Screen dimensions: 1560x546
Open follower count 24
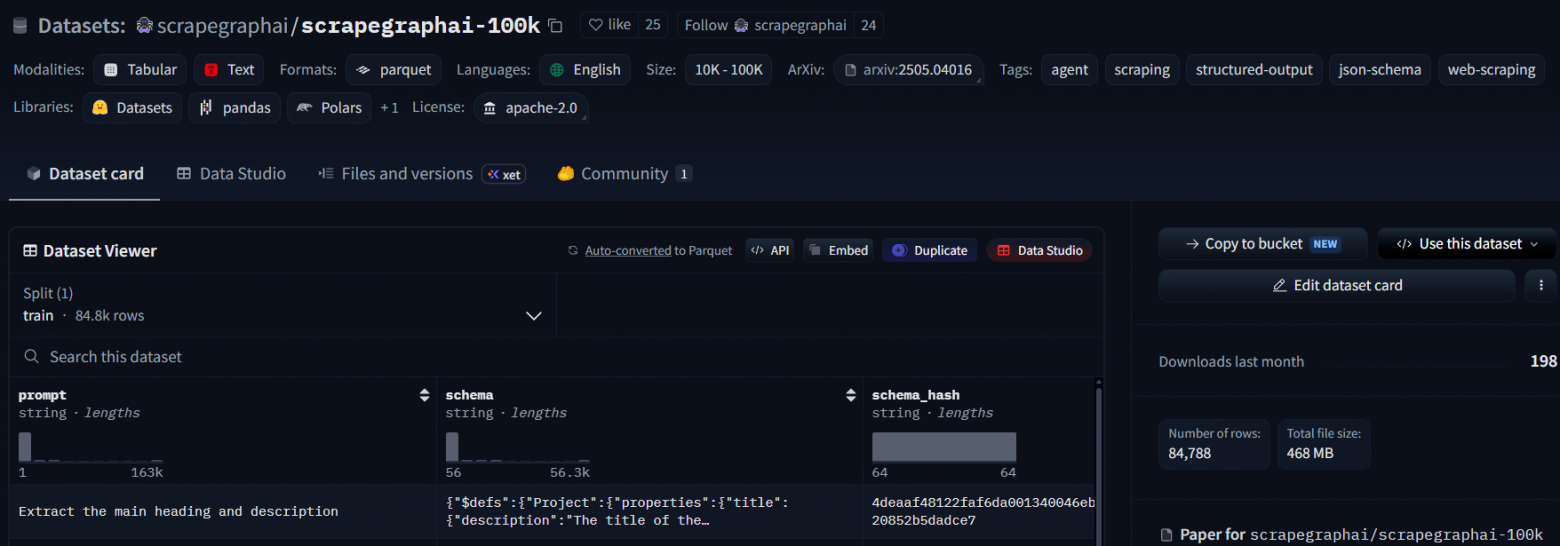click(x=868, y=25)
